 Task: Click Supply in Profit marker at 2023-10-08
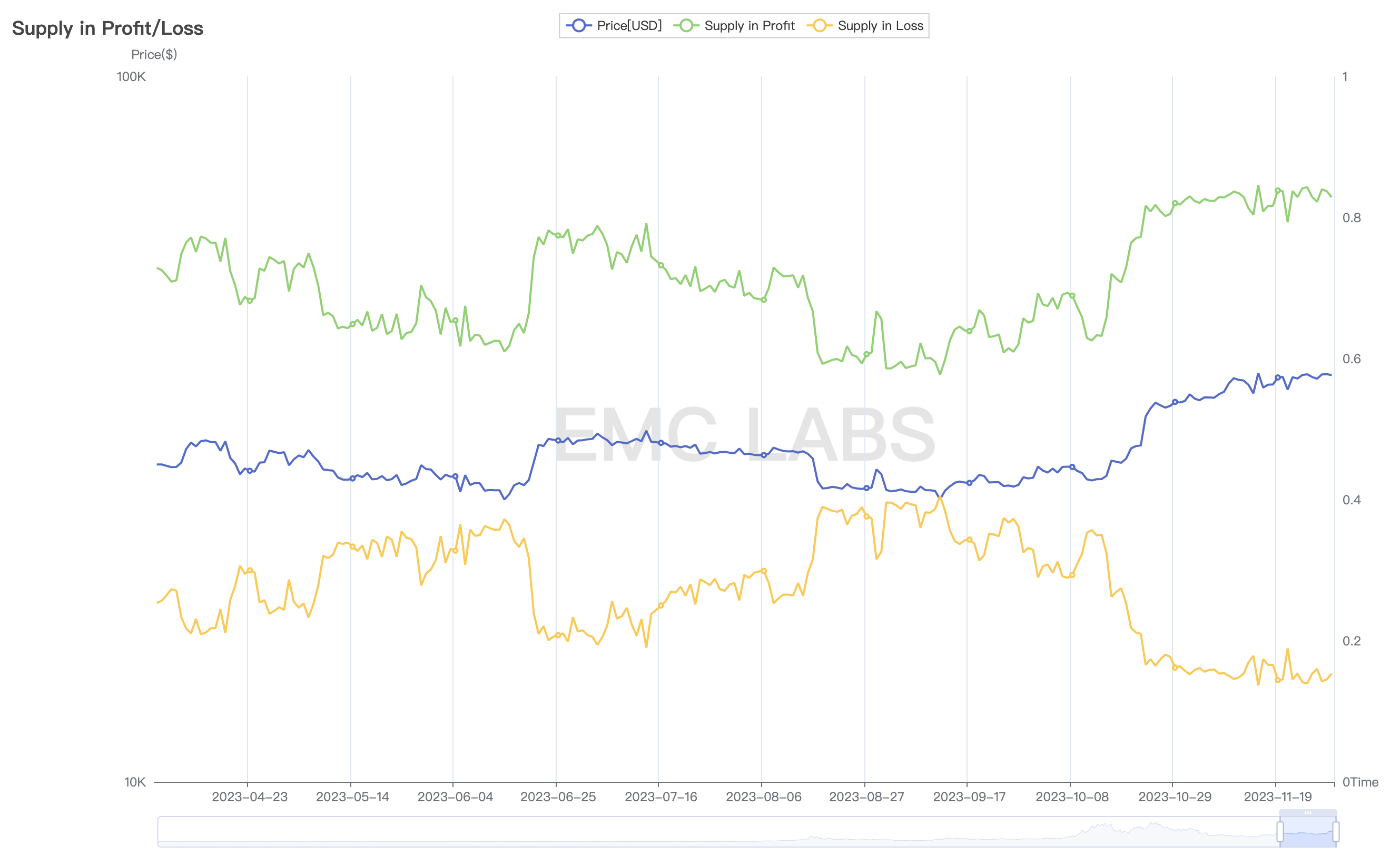tap(1072, 296)
